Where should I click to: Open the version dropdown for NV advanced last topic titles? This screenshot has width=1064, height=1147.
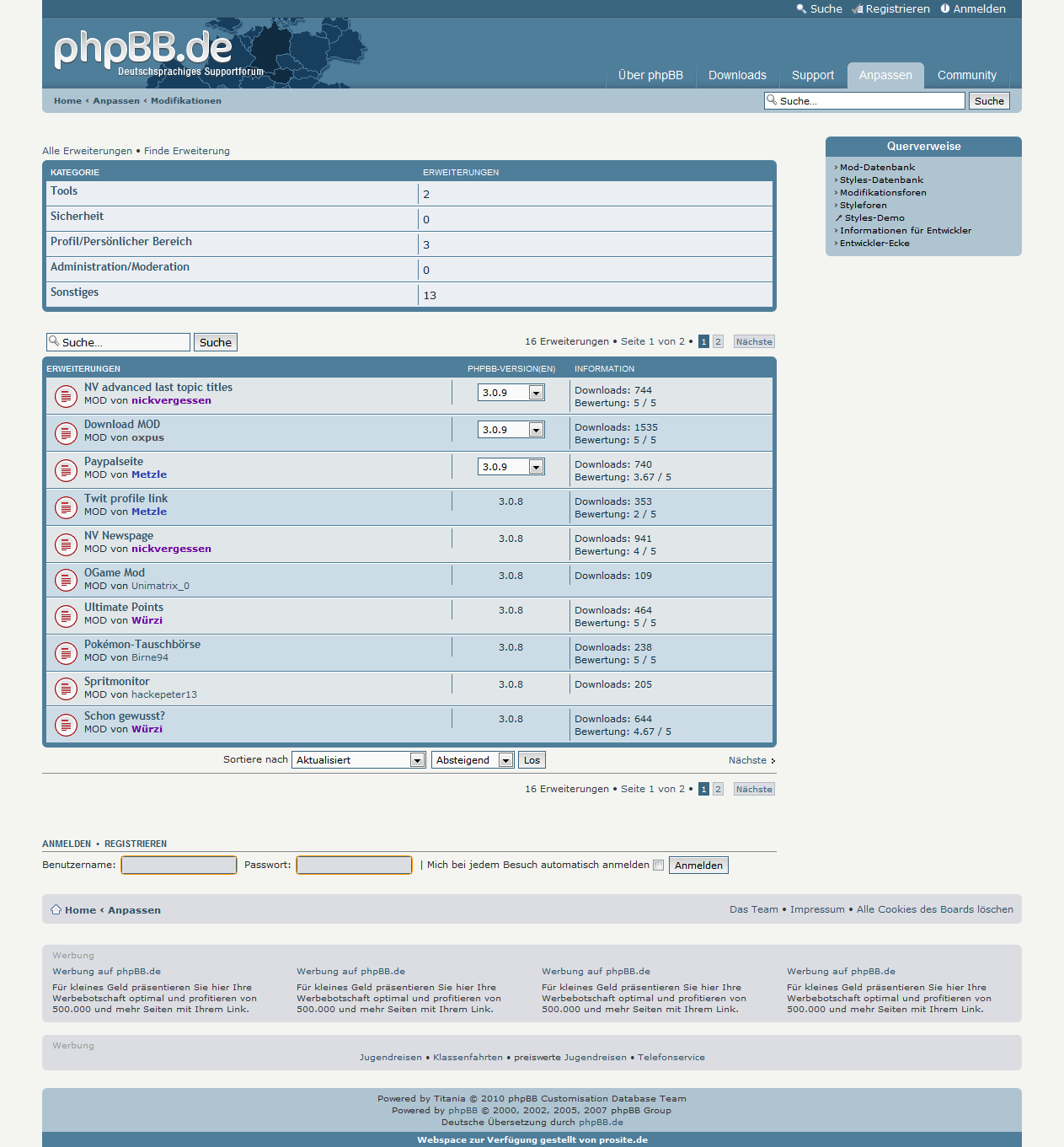[511, 393]
